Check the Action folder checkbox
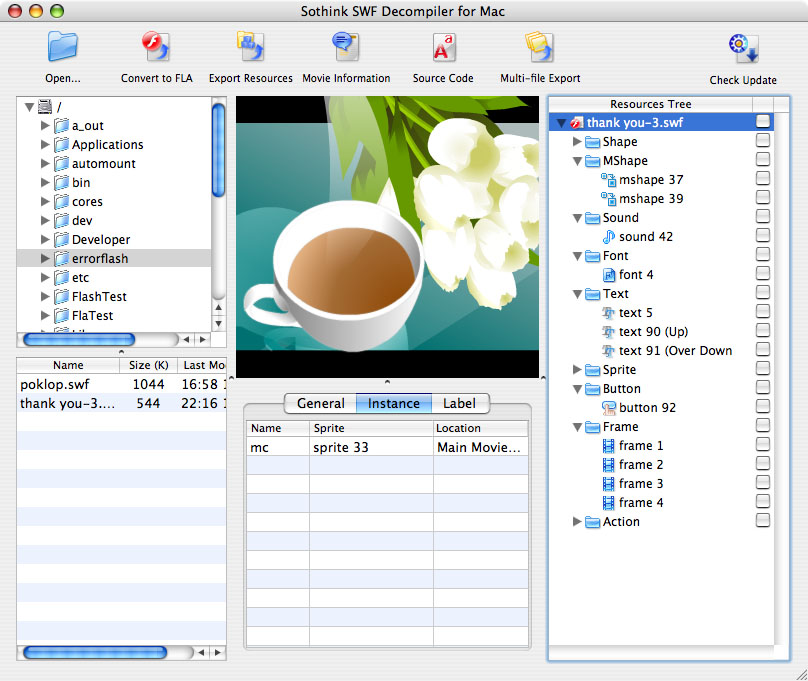This screenshot has height=681, width=808. (x=763, y=520)
